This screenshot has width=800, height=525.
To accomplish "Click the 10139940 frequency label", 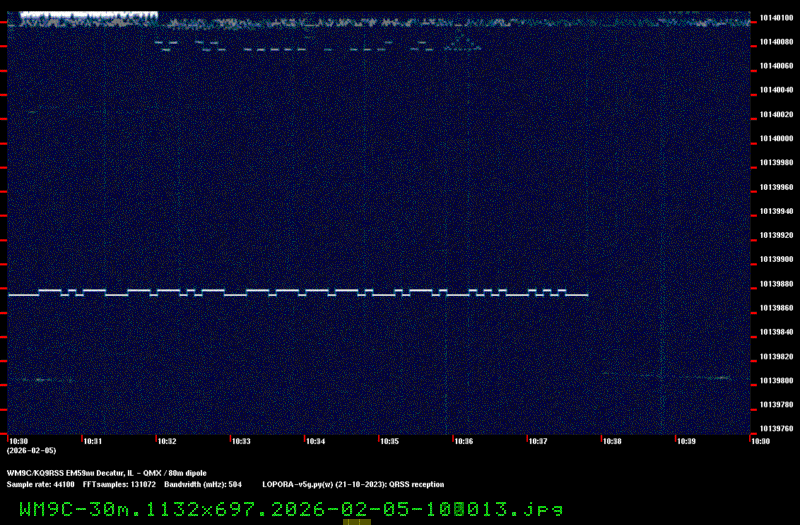I will coord(776,211).
